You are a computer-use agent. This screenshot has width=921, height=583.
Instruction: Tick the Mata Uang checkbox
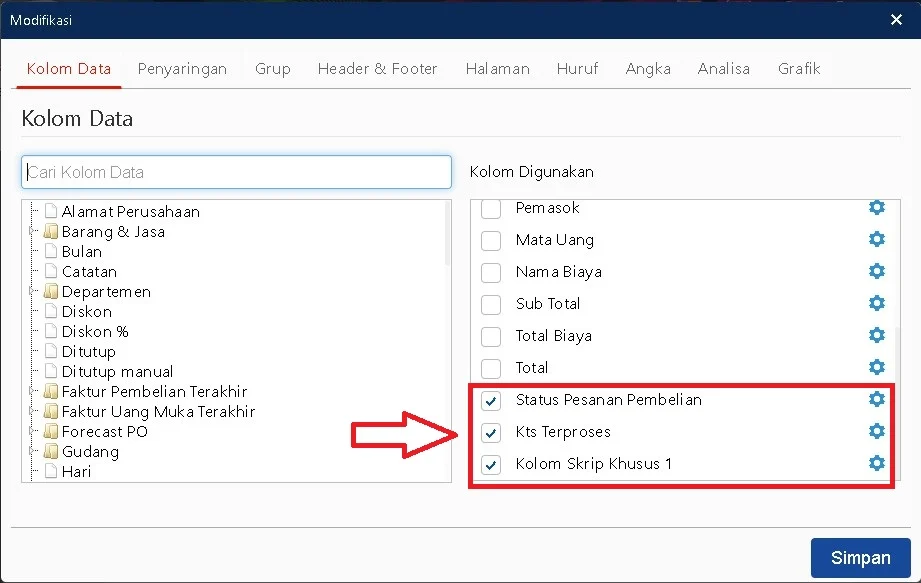[491, 240]
